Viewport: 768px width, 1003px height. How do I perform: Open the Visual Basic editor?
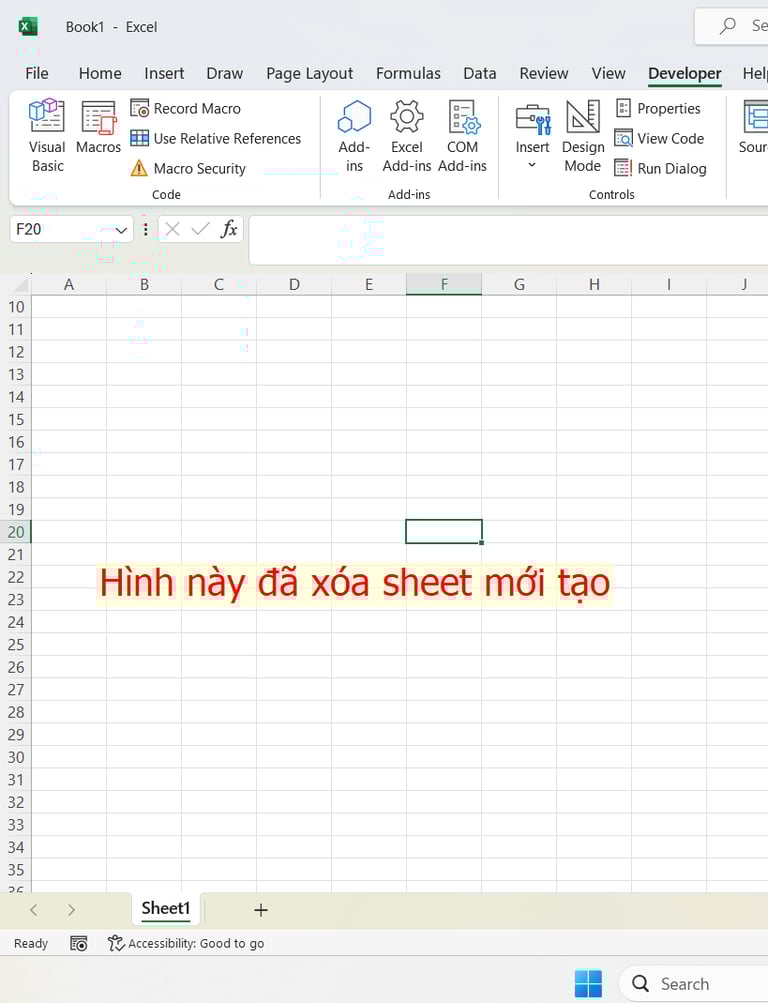tap(47, 136)
